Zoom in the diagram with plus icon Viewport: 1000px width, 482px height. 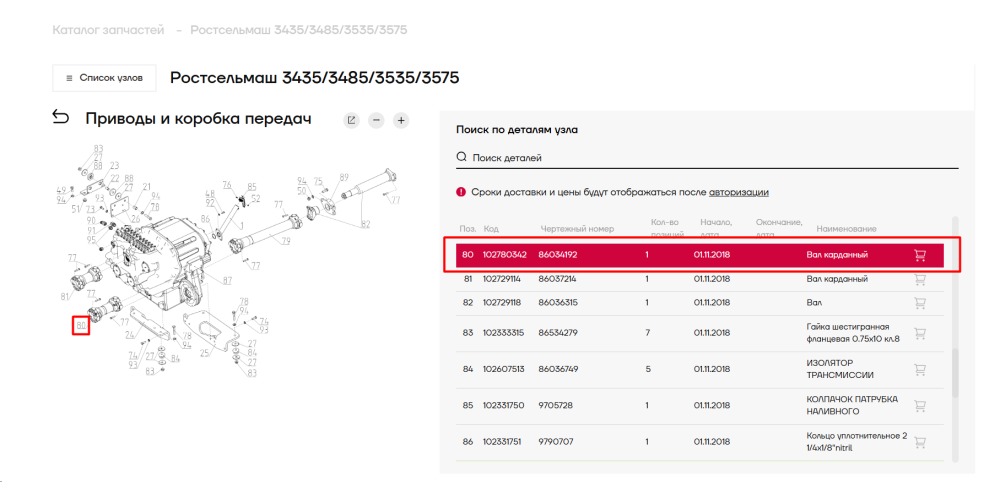[401, 120]
